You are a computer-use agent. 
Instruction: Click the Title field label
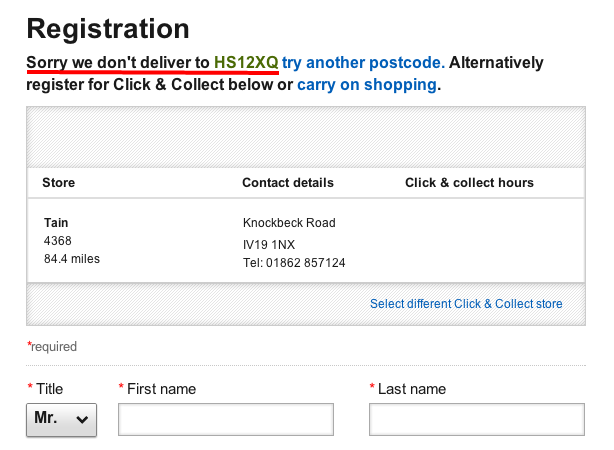(x=49, y=389)
